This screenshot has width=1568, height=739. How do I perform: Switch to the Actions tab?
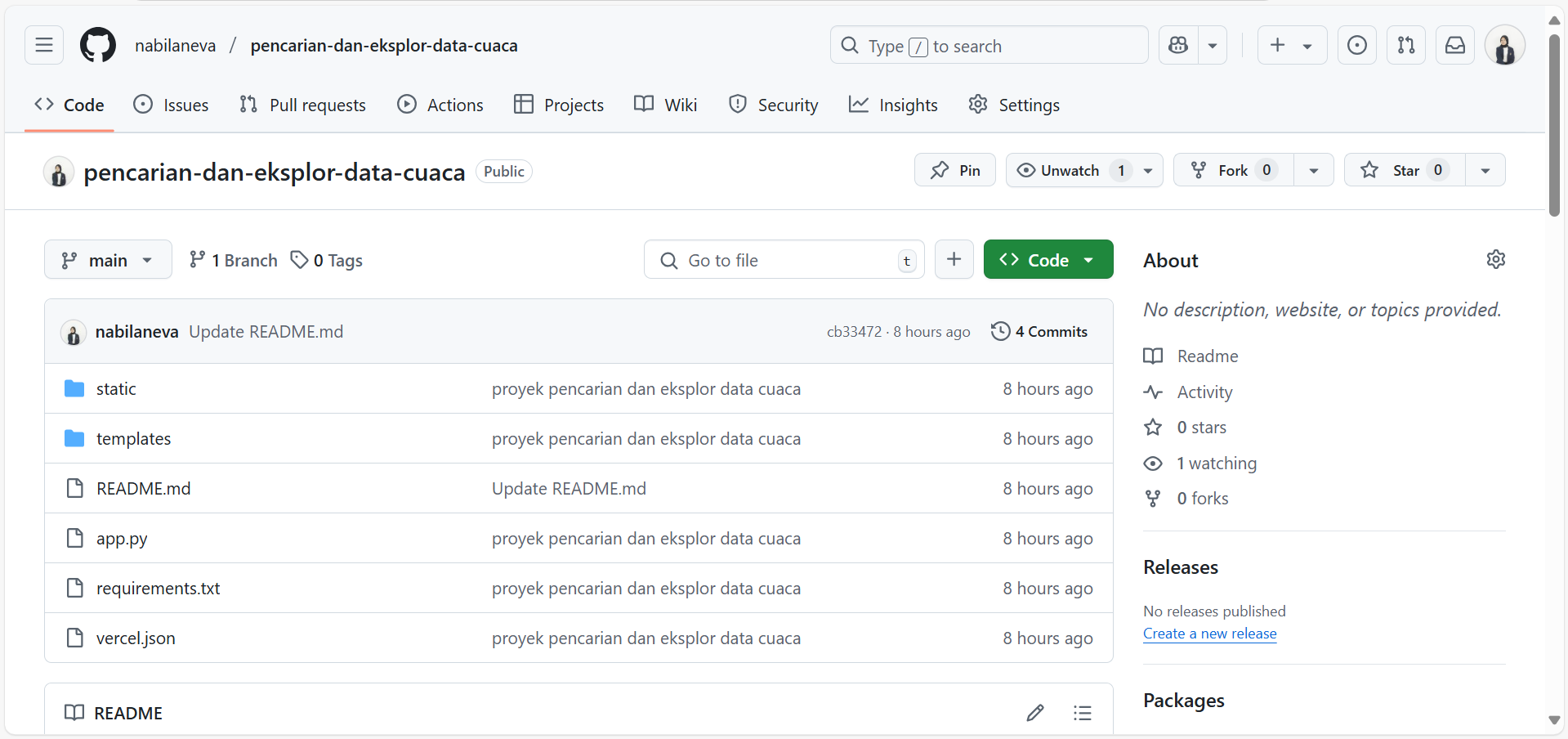tap(440, 105)
